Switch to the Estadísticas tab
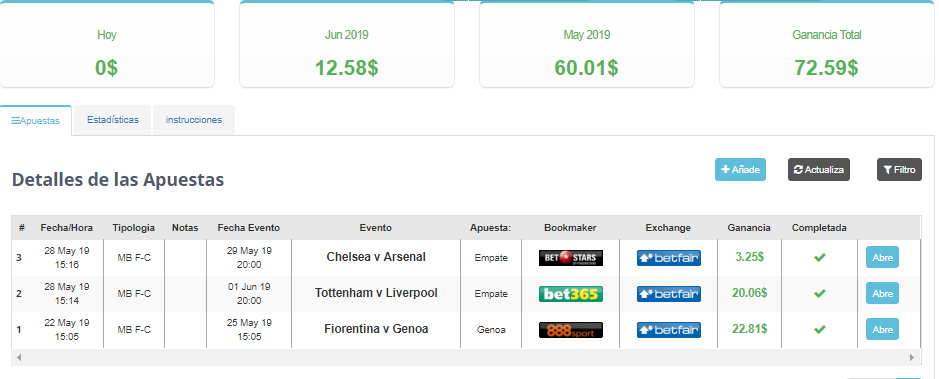Image resolution: width=939 pixels, height=379 pixels. pyautogui.click(x=113, y=120)
